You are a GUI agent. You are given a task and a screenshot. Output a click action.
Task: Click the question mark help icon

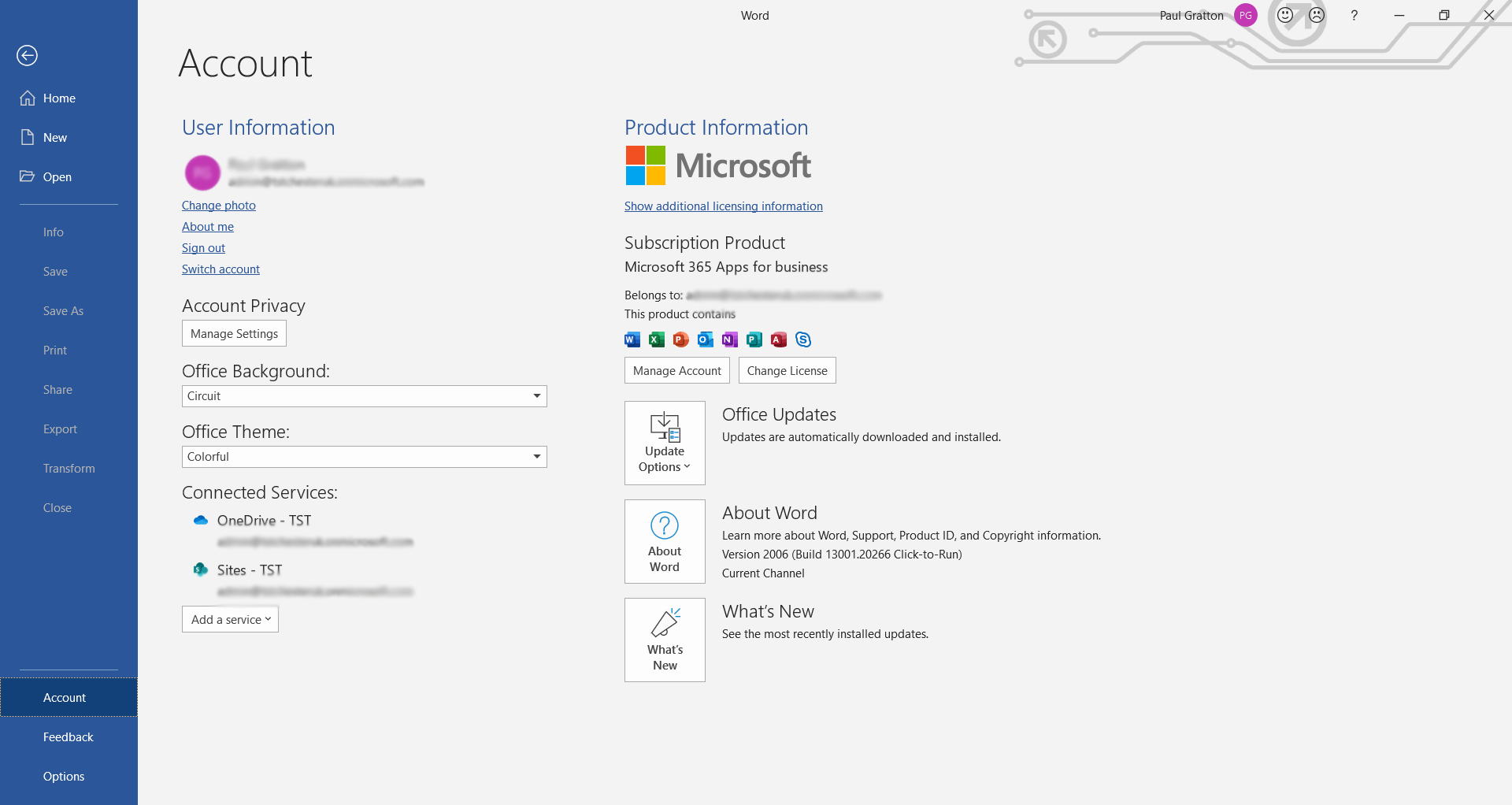click(1354, 15)
